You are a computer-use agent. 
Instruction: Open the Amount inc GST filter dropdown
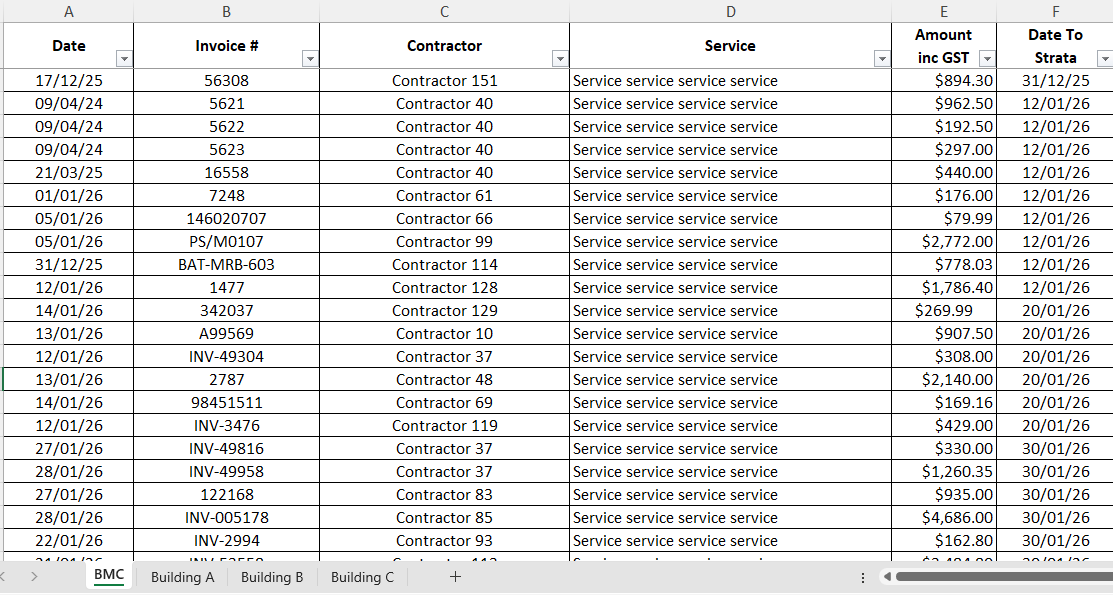(x=987, y=58)
